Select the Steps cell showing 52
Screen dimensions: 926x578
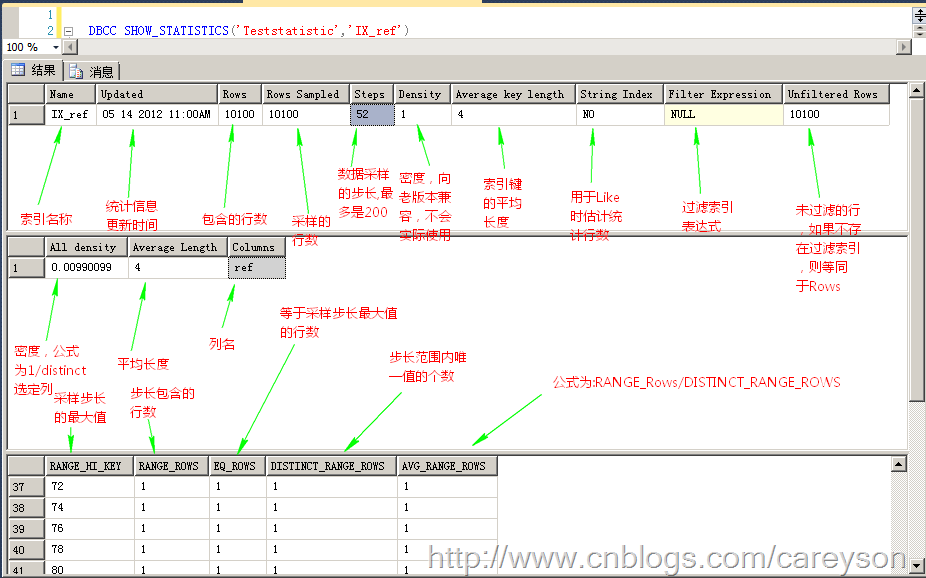pos(371,115)
